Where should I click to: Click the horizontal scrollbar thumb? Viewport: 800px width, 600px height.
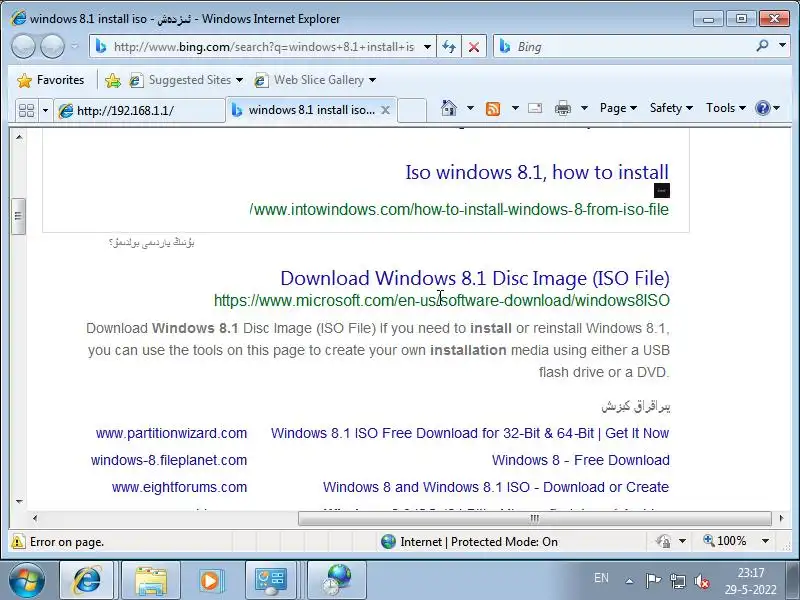(x=534, y=518)
